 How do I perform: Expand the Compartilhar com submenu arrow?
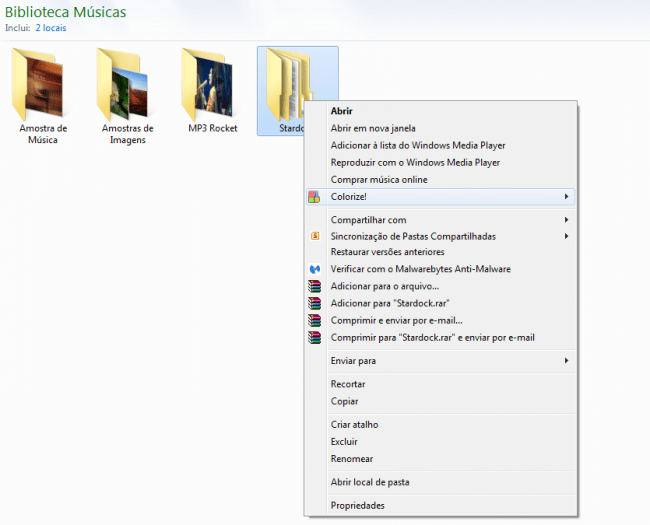tap(567, 220)
